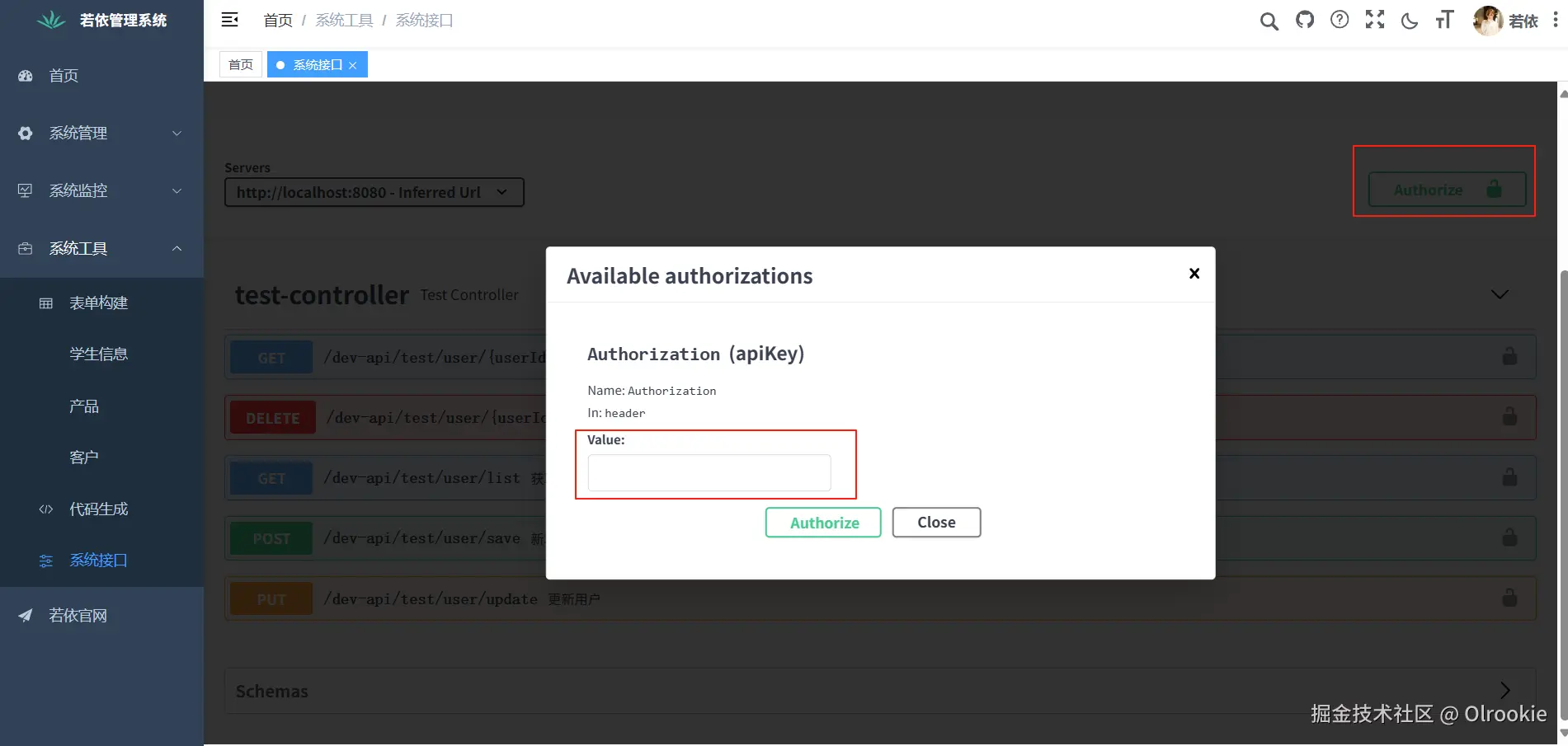Open the header search icon

point(1269,21)
